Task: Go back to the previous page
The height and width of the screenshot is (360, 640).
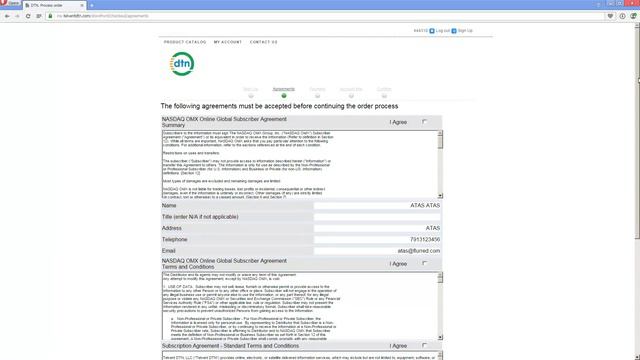Action: point(7,16)
